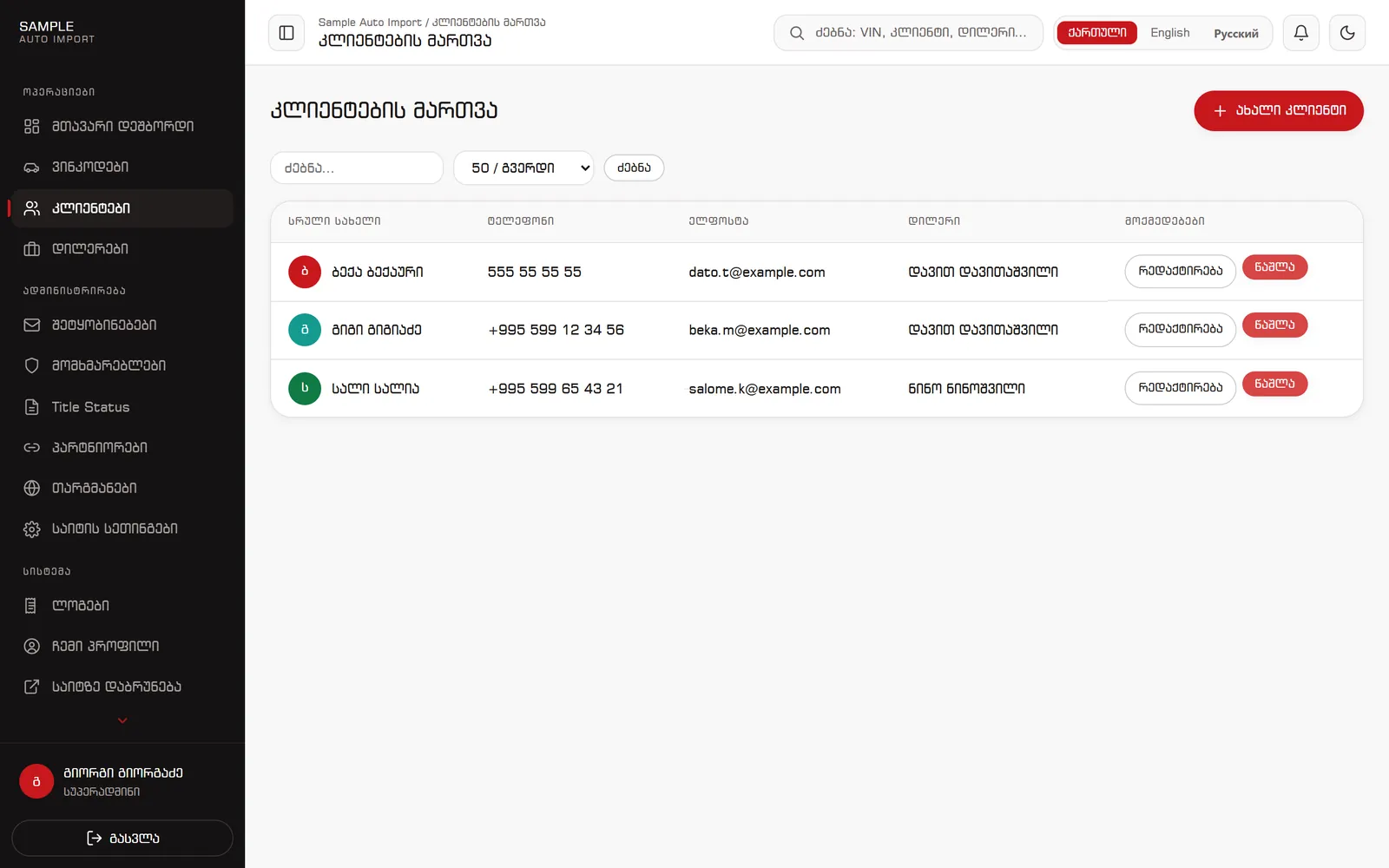
Task: Edit client salome.k@example.com
Action: click(x=1180, y=387)
